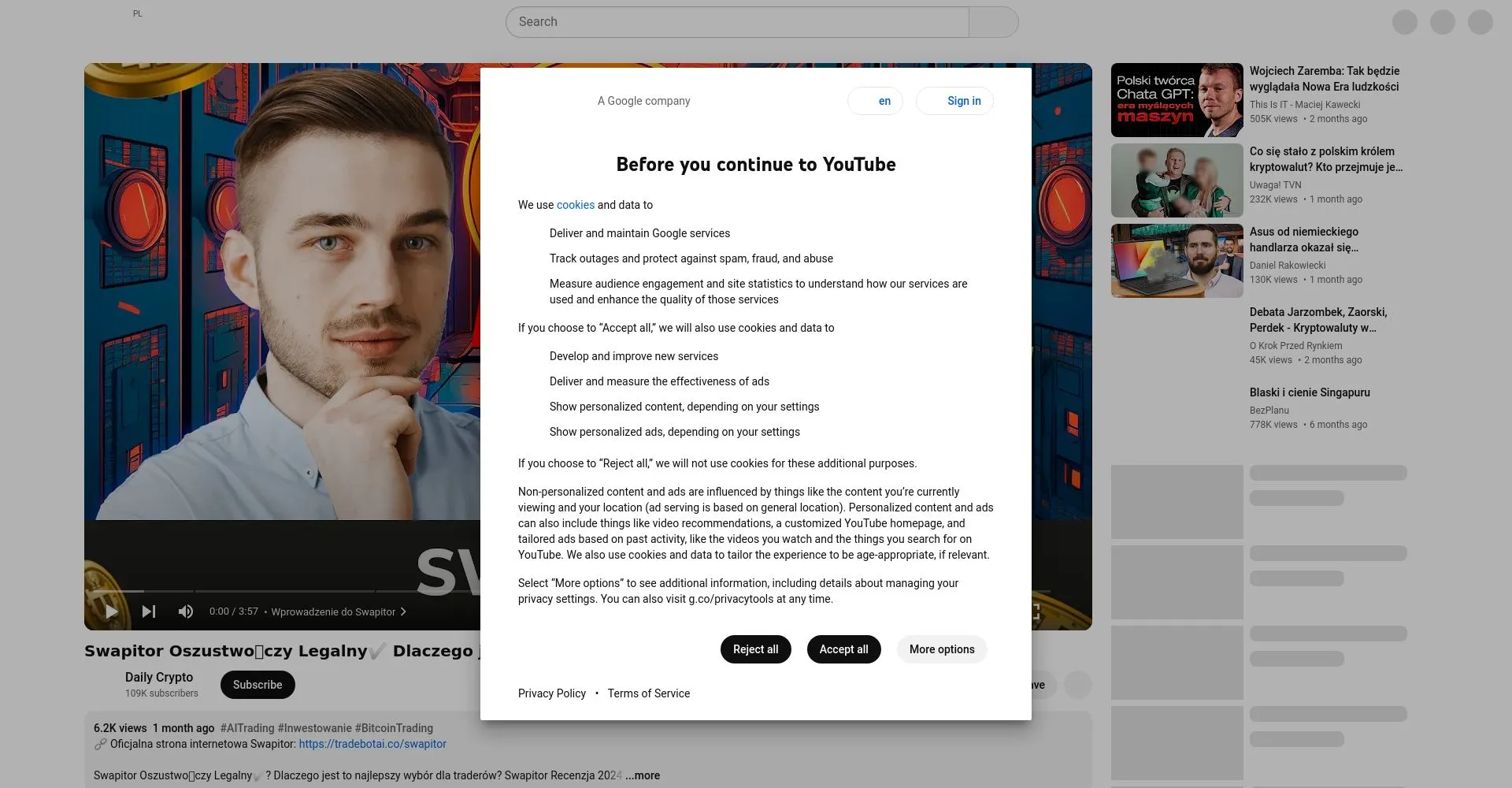Focus the YouTube Search field
This screenshot has width=1512, height=788.
(x=737, y=22)
